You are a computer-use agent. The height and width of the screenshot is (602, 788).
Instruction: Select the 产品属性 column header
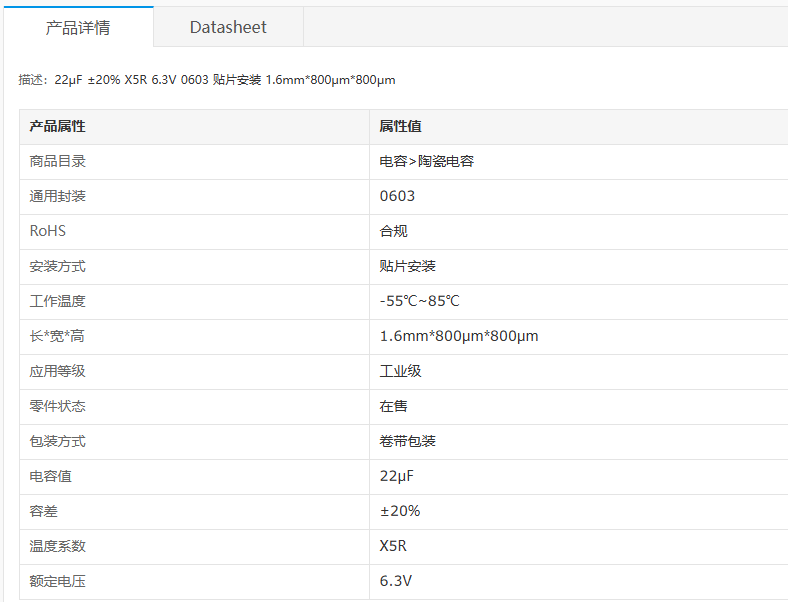(x=57, y=126)
